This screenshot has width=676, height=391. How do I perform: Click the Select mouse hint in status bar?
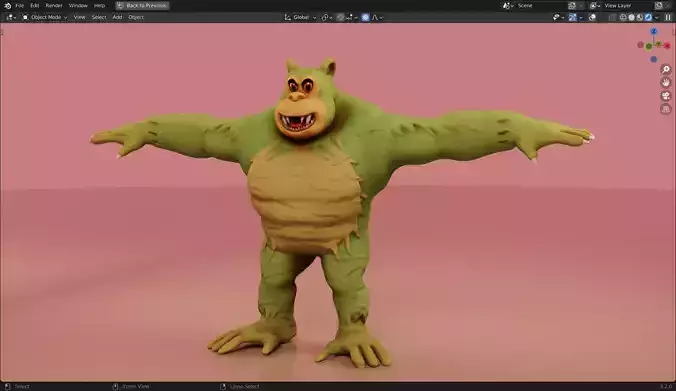point(17,386)
